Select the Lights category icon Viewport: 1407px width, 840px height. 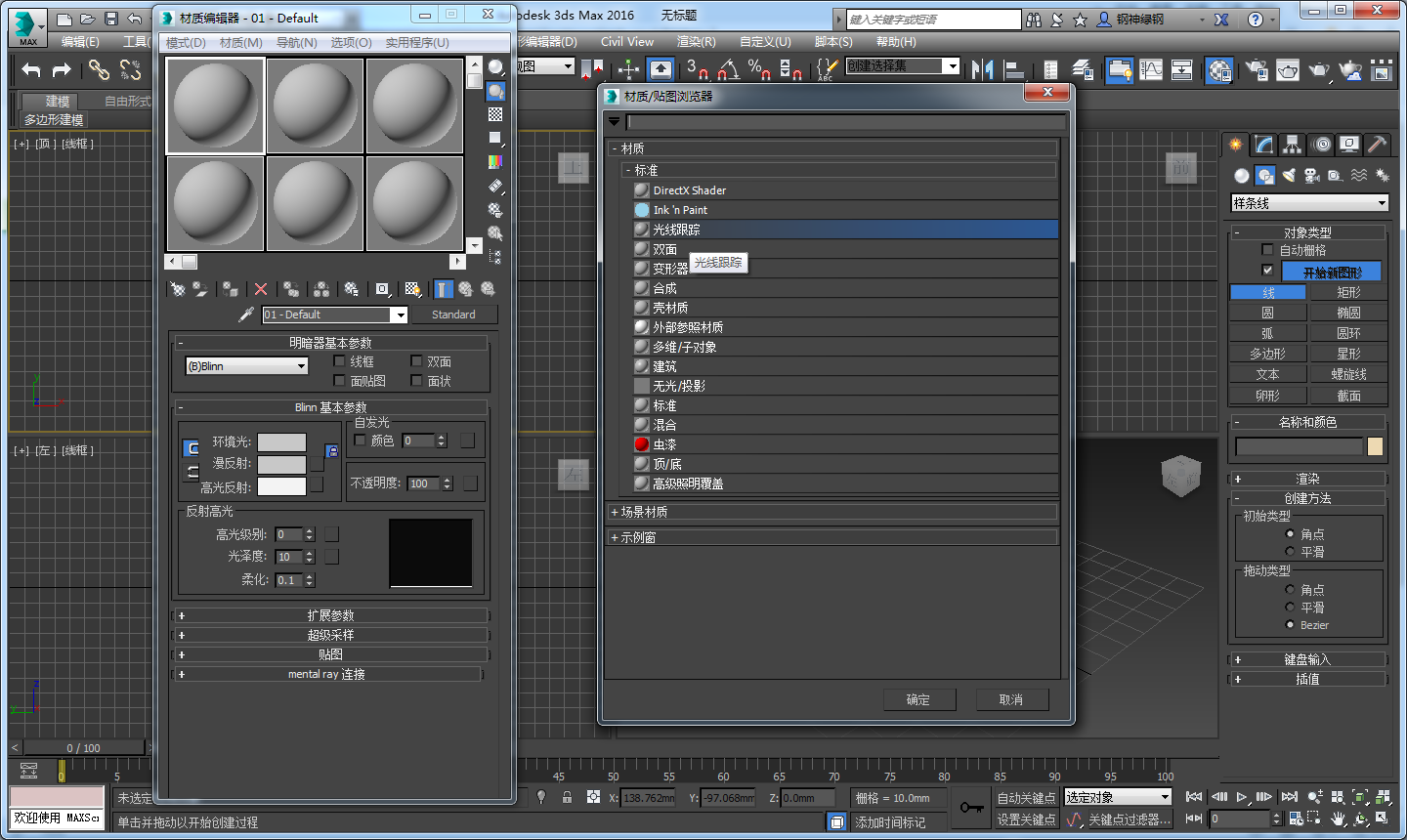coord(1289,176)
